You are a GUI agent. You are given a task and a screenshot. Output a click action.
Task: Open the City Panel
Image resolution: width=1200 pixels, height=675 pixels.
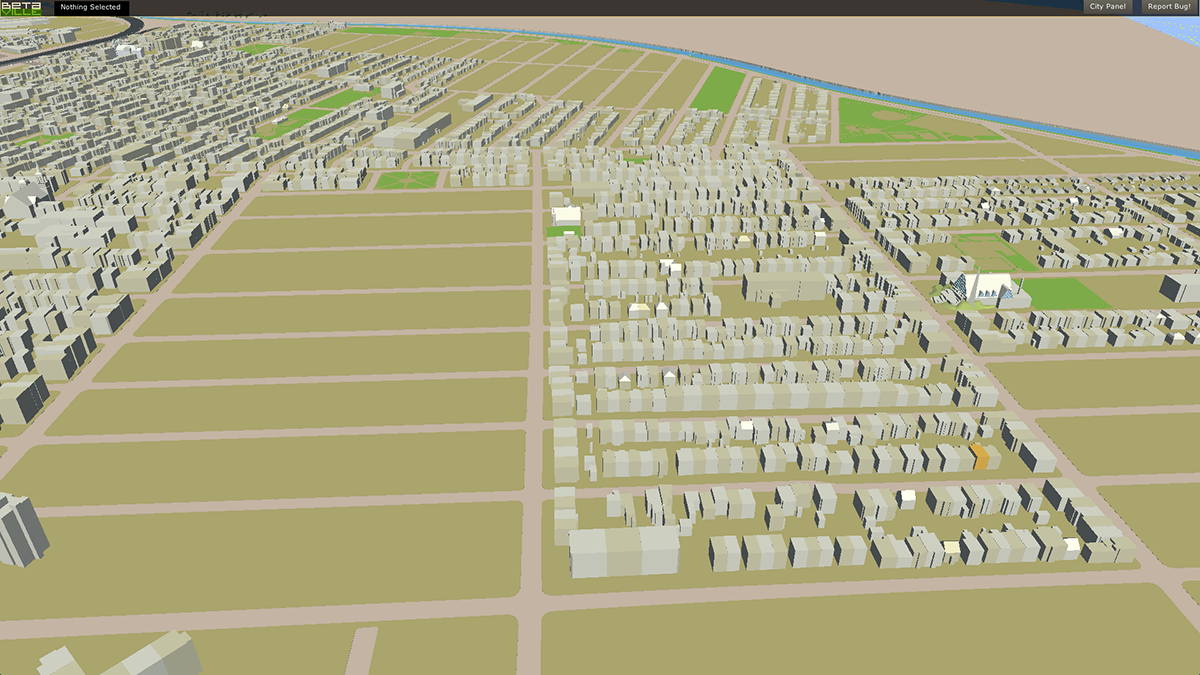point(1107,7)
